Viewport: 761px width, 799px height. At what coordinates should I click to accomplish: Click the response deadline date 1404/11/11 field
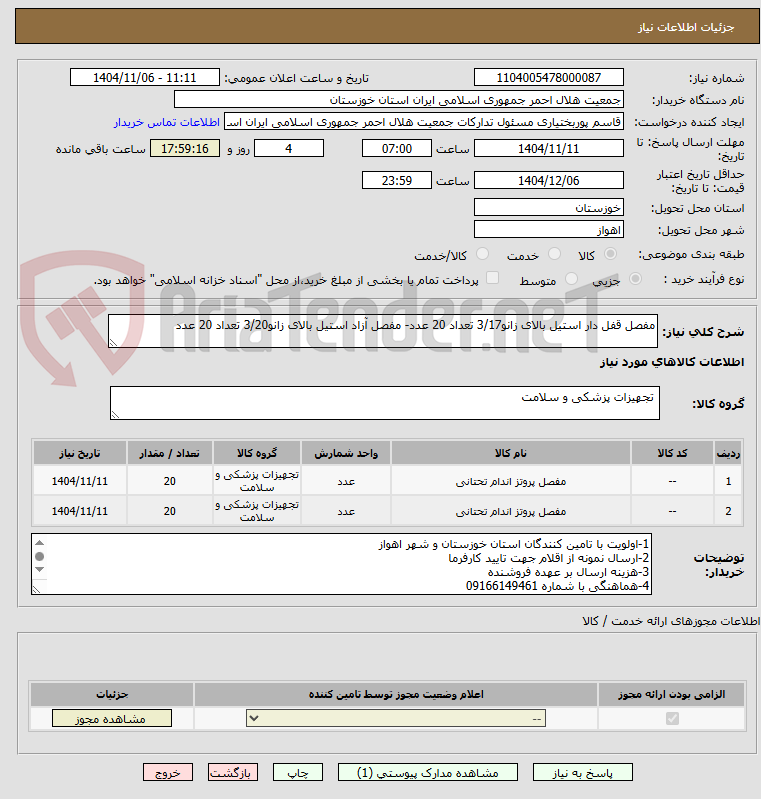point(548,148)
